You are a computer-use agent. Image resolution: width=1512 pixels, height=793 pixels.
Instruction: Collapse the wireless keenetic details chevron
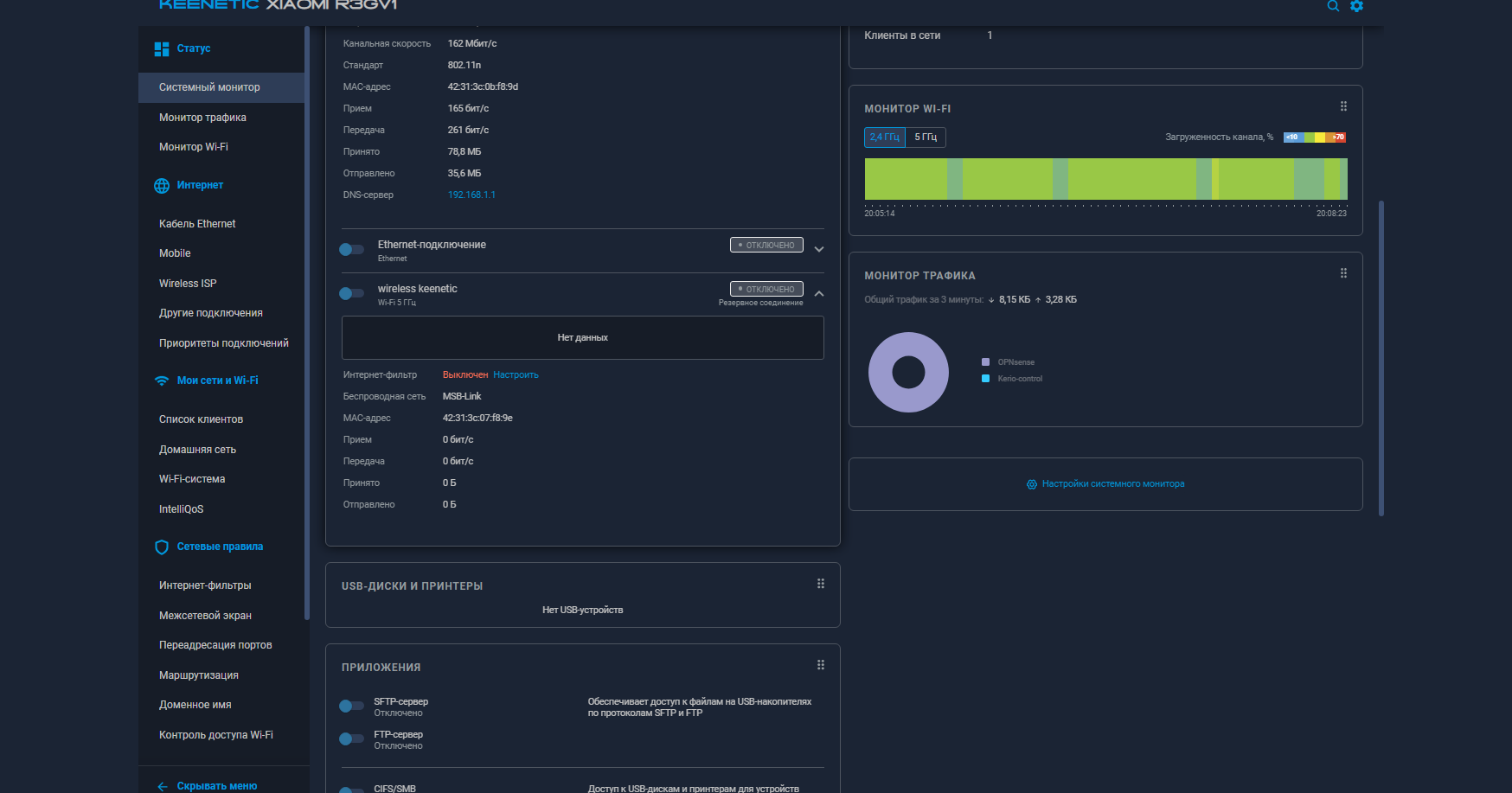point(818,294)
